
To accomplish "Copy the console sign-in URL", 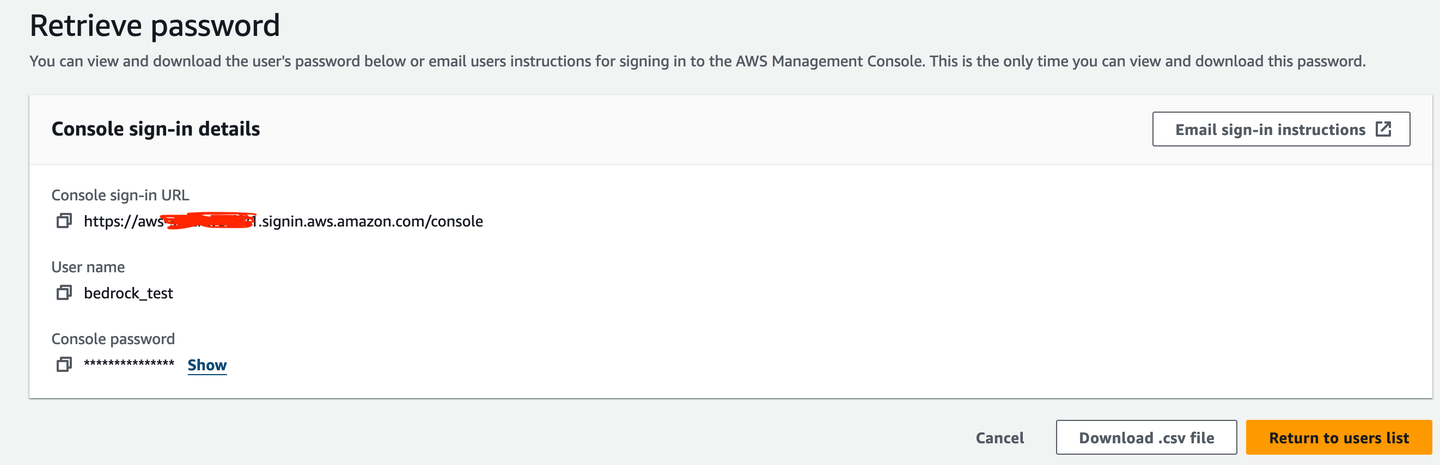I will click(x=64, y=221).
